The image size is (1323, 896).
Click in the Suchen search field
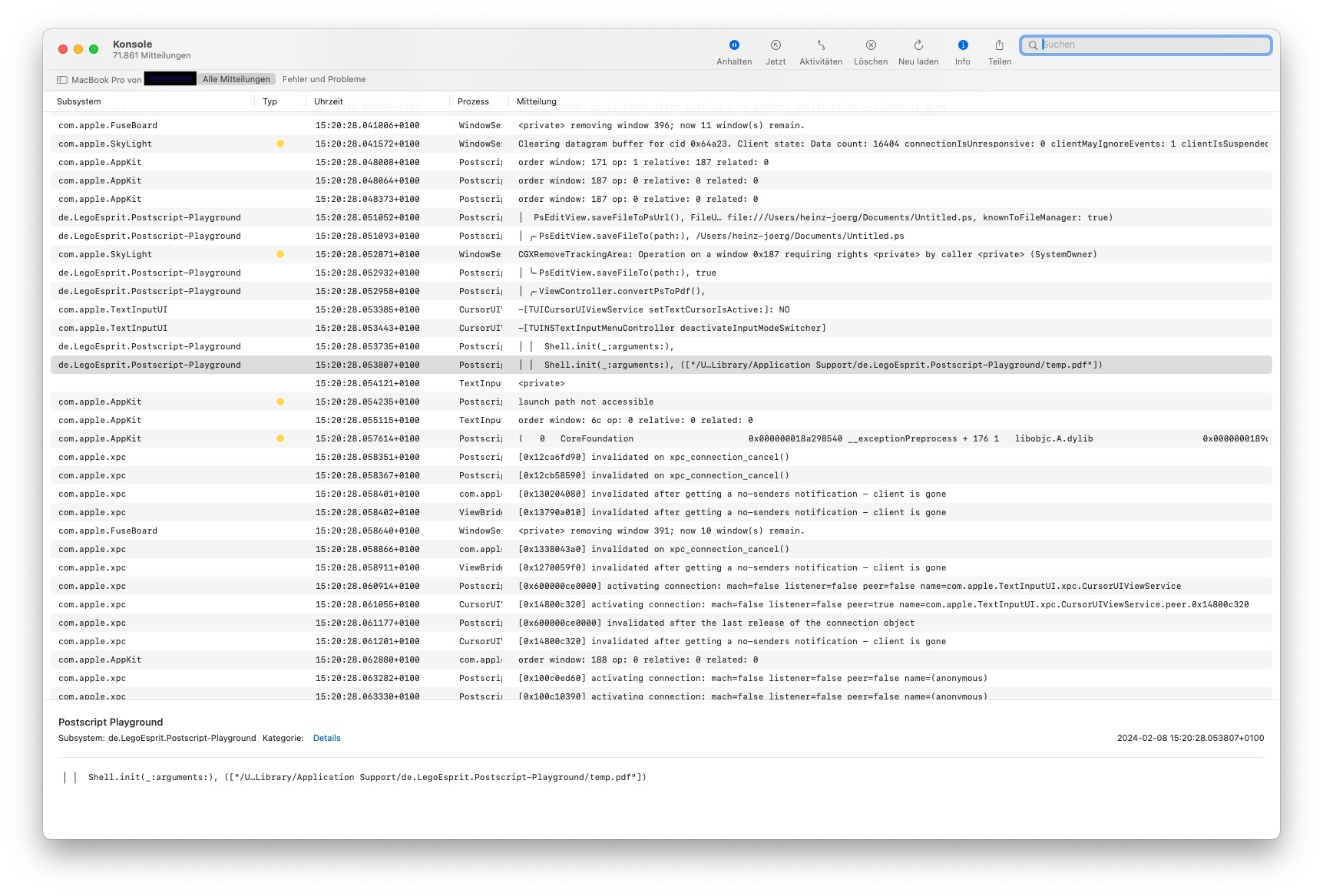click(1152, 45)
